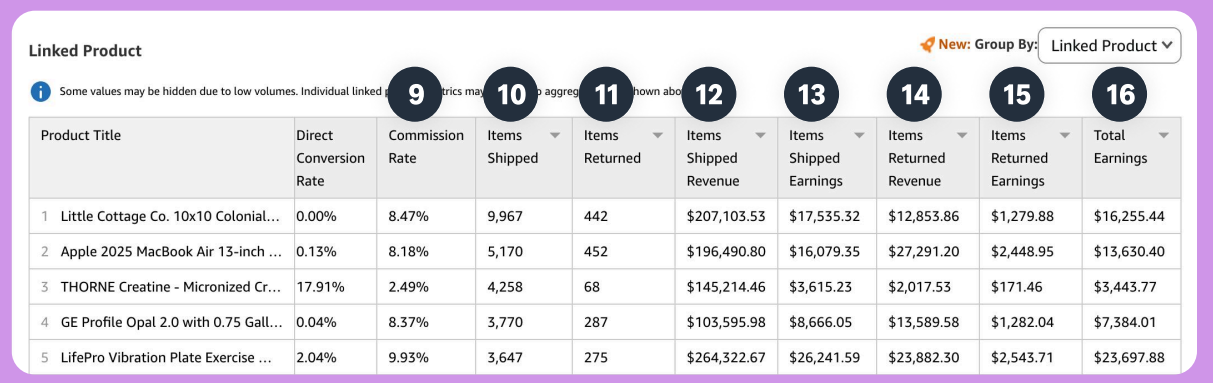The width and height of the screenshot is (1213, 383).
Task: Click the blue info icon beside the notice
Action: click(41, 92)
